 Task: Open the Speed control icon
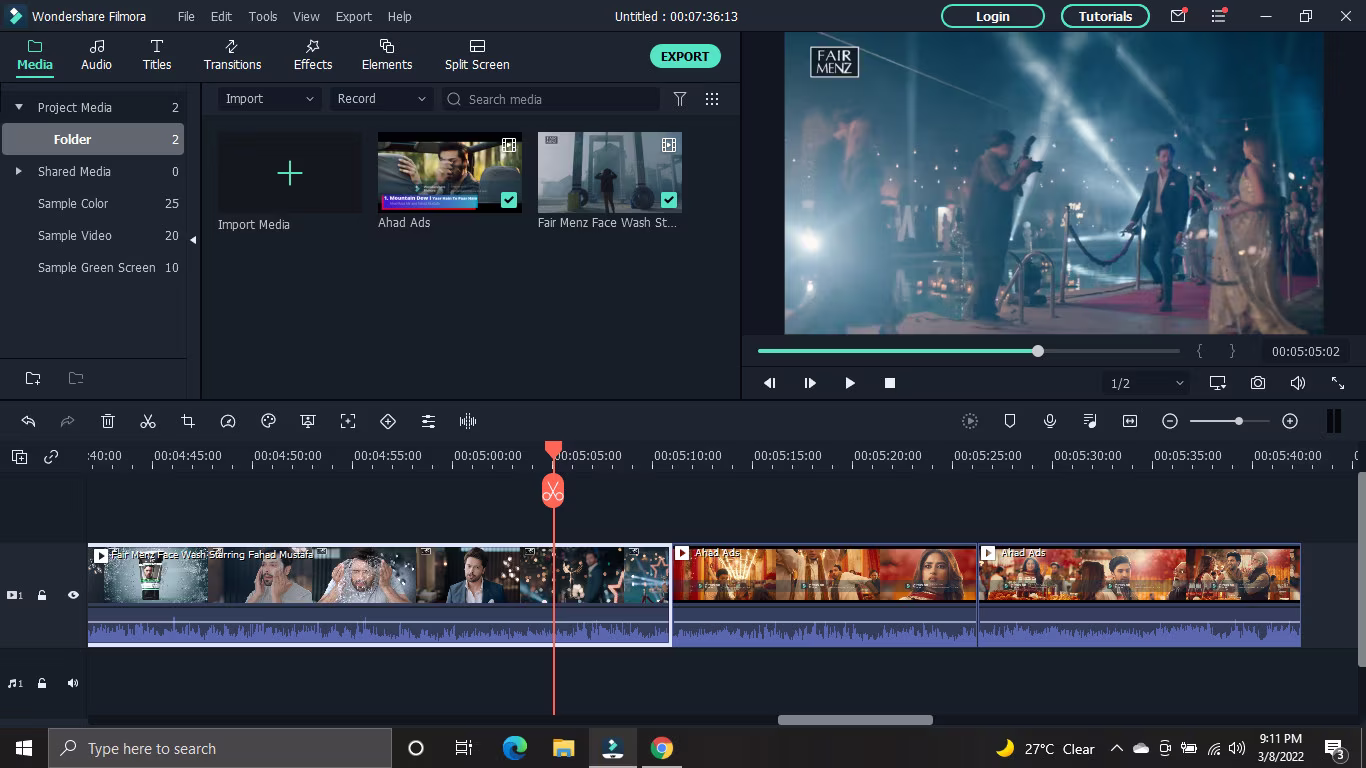(x=228, y=421)
